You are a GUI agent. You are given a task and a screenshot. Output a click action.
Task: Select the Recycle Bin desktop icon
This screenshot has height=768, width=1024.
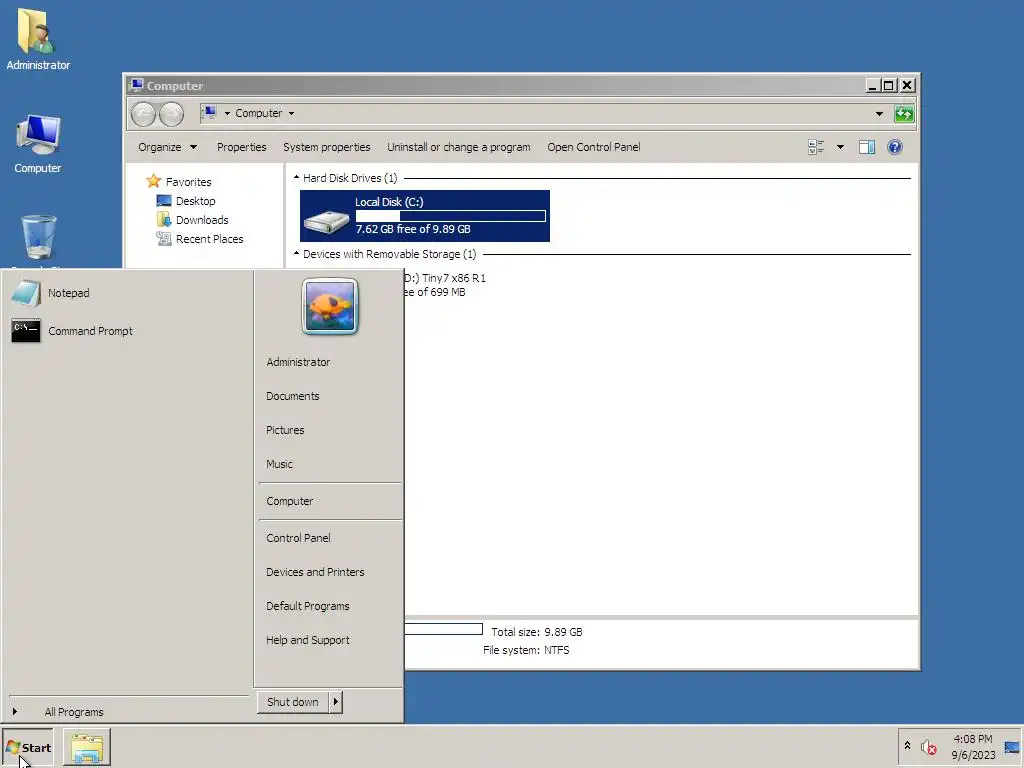(x=38, y=240)
